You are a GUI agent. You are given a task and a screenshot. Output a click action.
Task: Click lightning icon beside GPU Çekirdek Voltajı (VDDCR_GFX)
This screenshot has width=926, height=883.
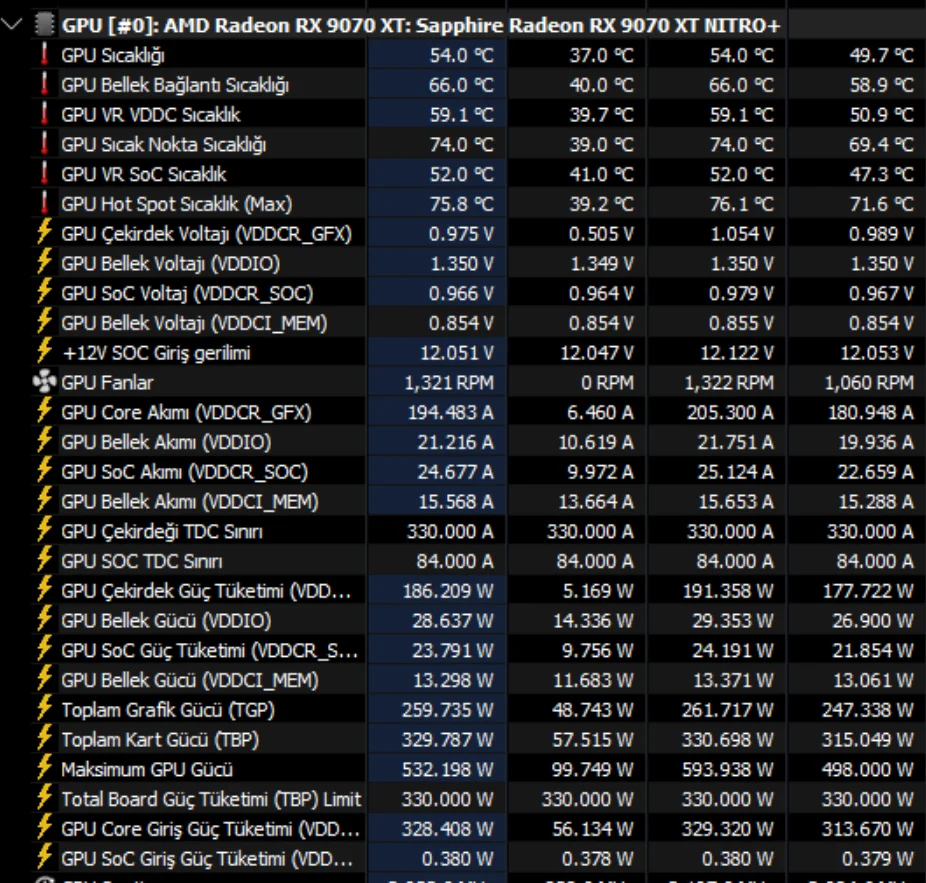pos(44,233)
